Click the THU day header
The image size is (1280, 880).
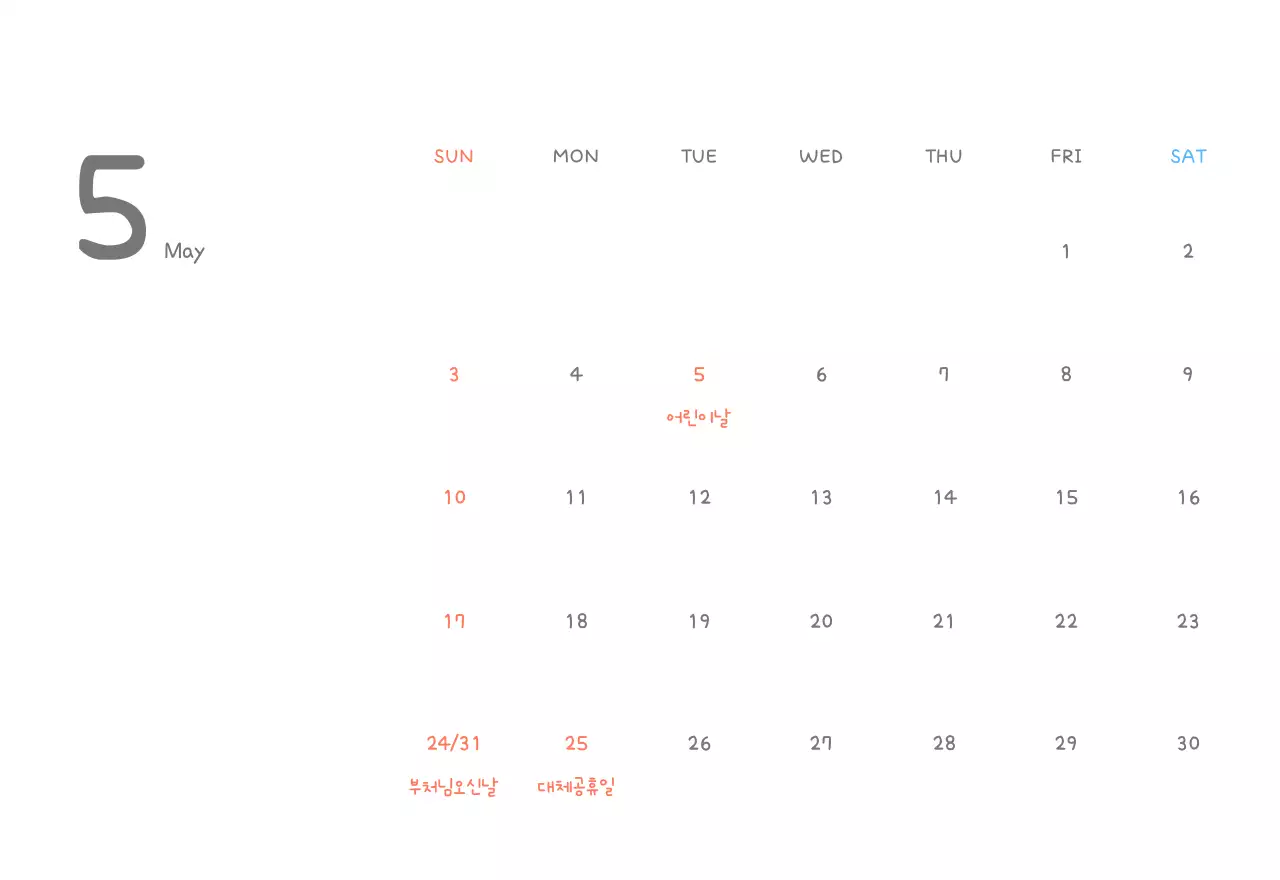(x=944, y=156)
